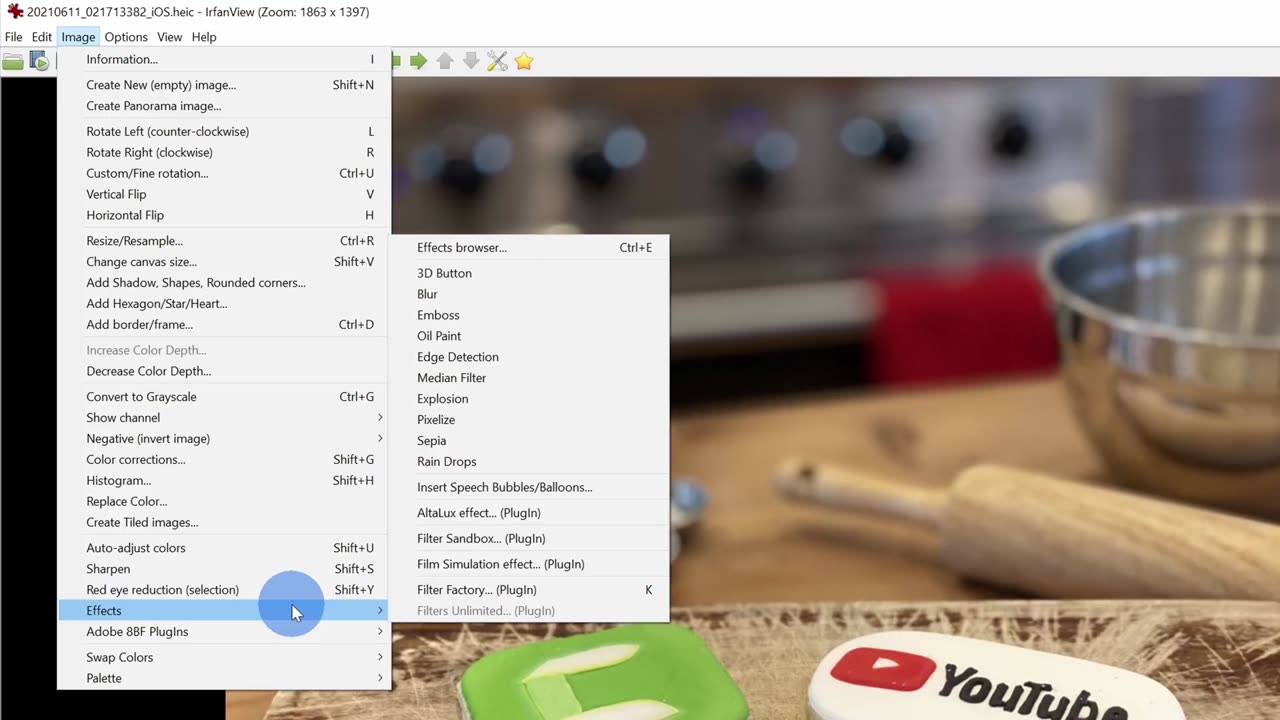Choose Create Panorama image...
This screenshot has height=720, width=1280.
[x=223, y=106]
